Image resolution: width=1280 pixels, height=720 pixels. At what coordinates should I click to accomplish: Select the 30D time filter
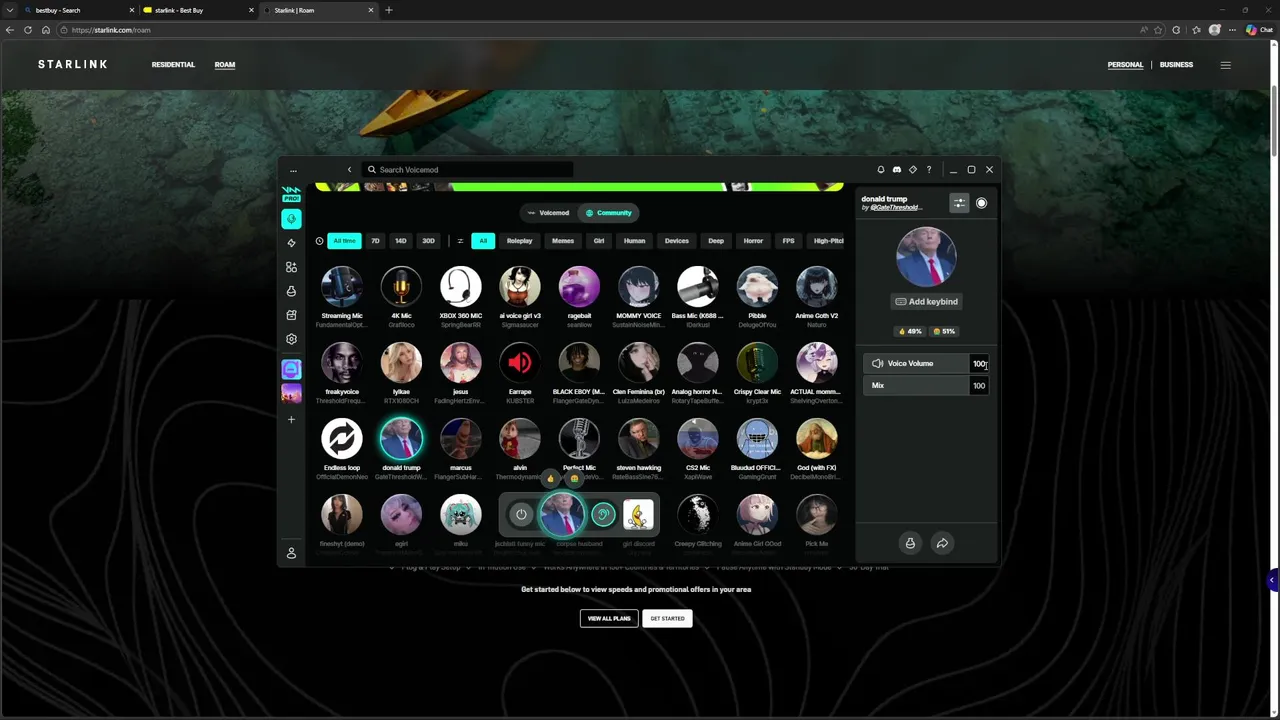click(x=428, y=241)
